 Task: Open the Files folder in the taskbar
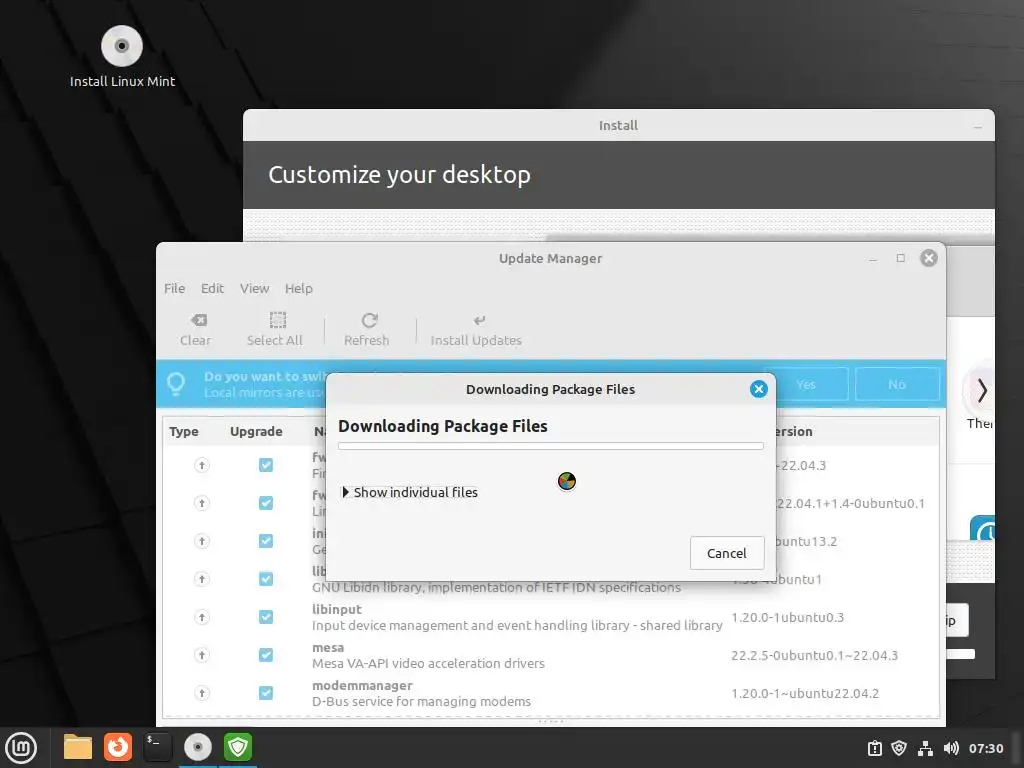click(x=78, y=747)
